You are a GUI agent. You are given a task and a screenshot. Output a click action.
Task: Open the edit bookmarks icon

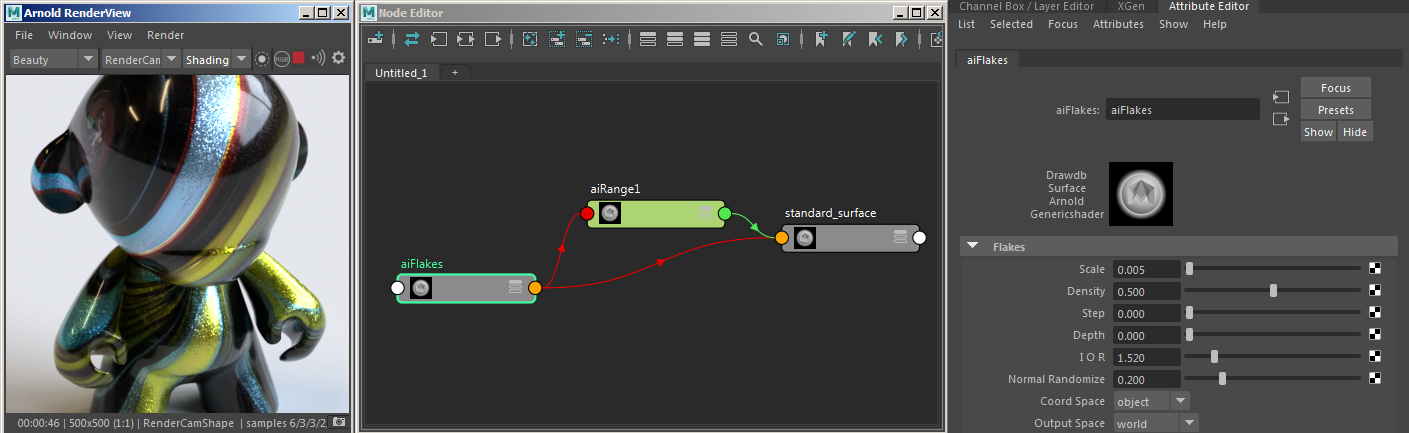(848, 39)
